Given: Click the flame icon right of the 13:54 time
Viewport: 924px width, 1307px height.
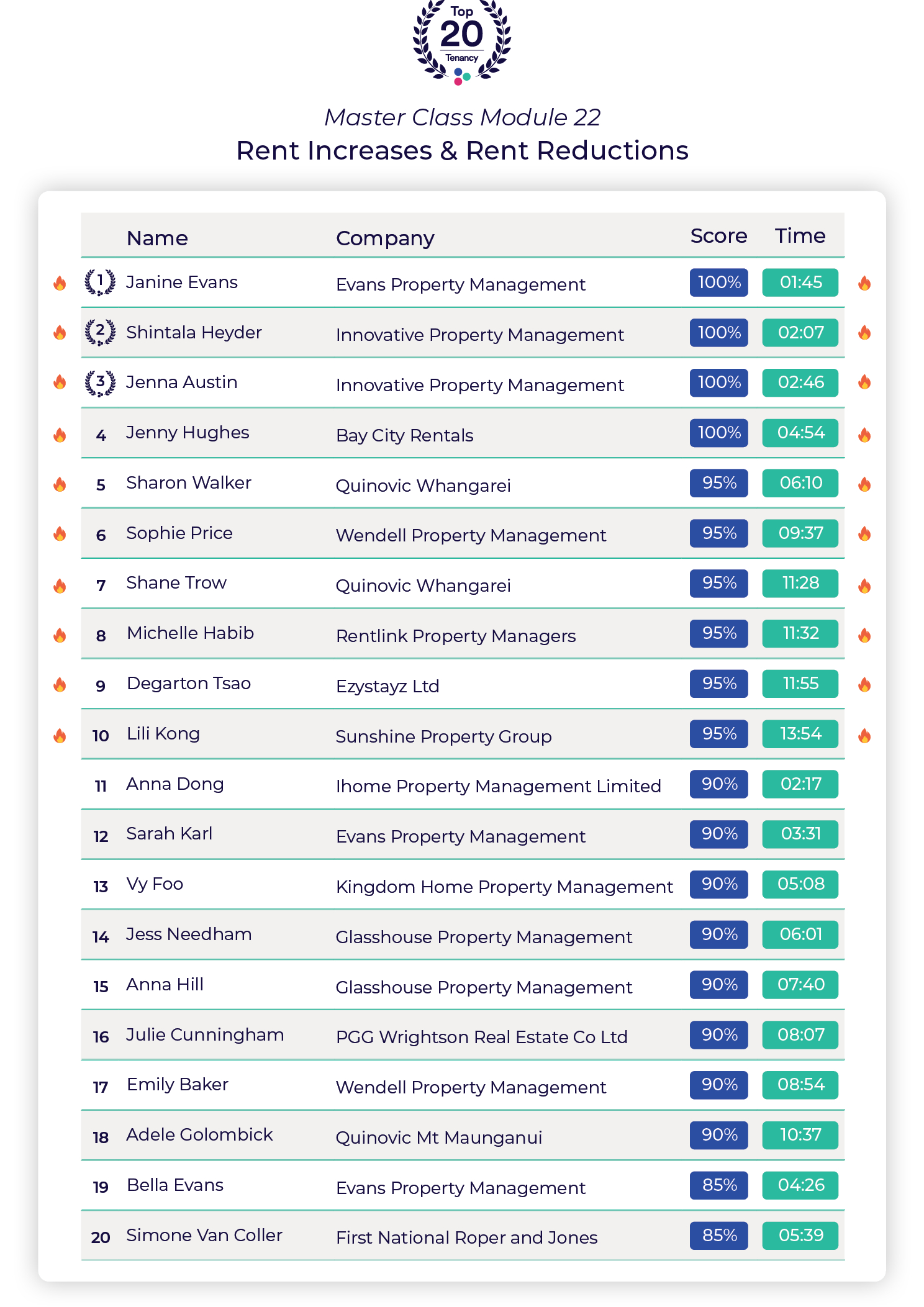Looking at the screenshot, I should coord(864,736).
